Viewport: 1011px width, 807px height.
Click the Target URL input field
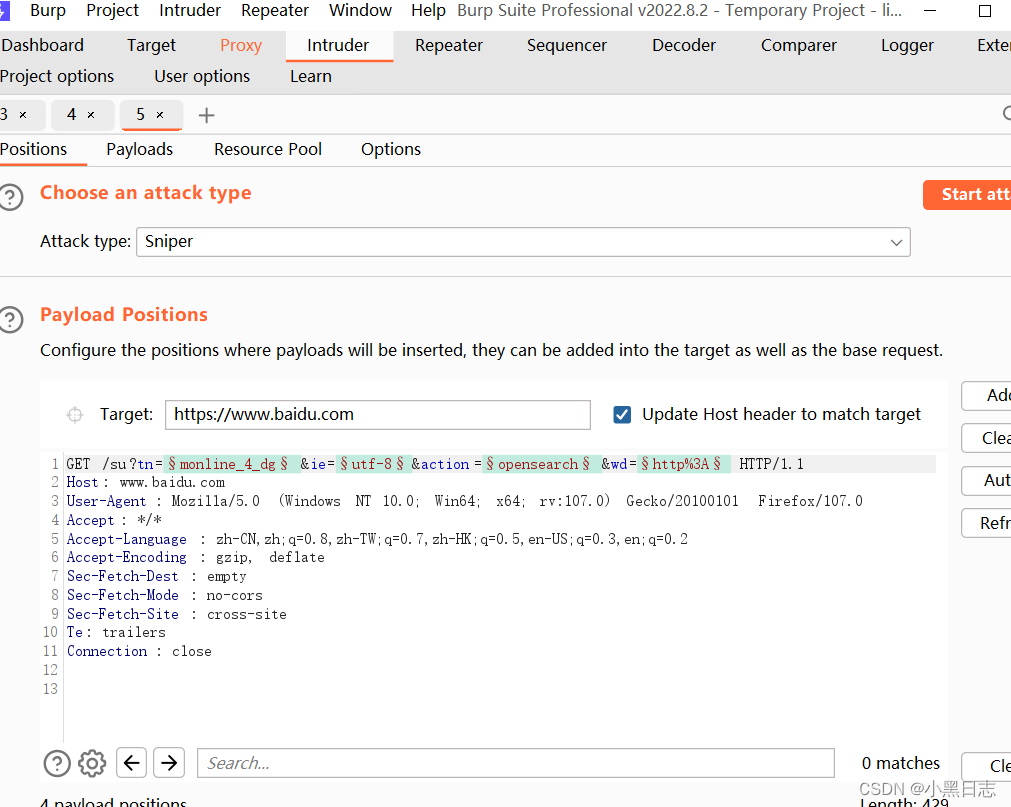click(x=378, y=414)
